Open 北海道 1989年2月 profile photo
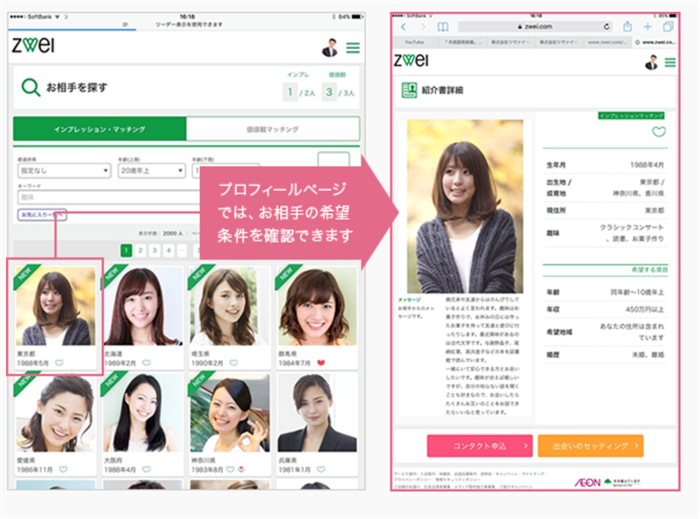This screenshot has height=519, width=700. [143, 306]
